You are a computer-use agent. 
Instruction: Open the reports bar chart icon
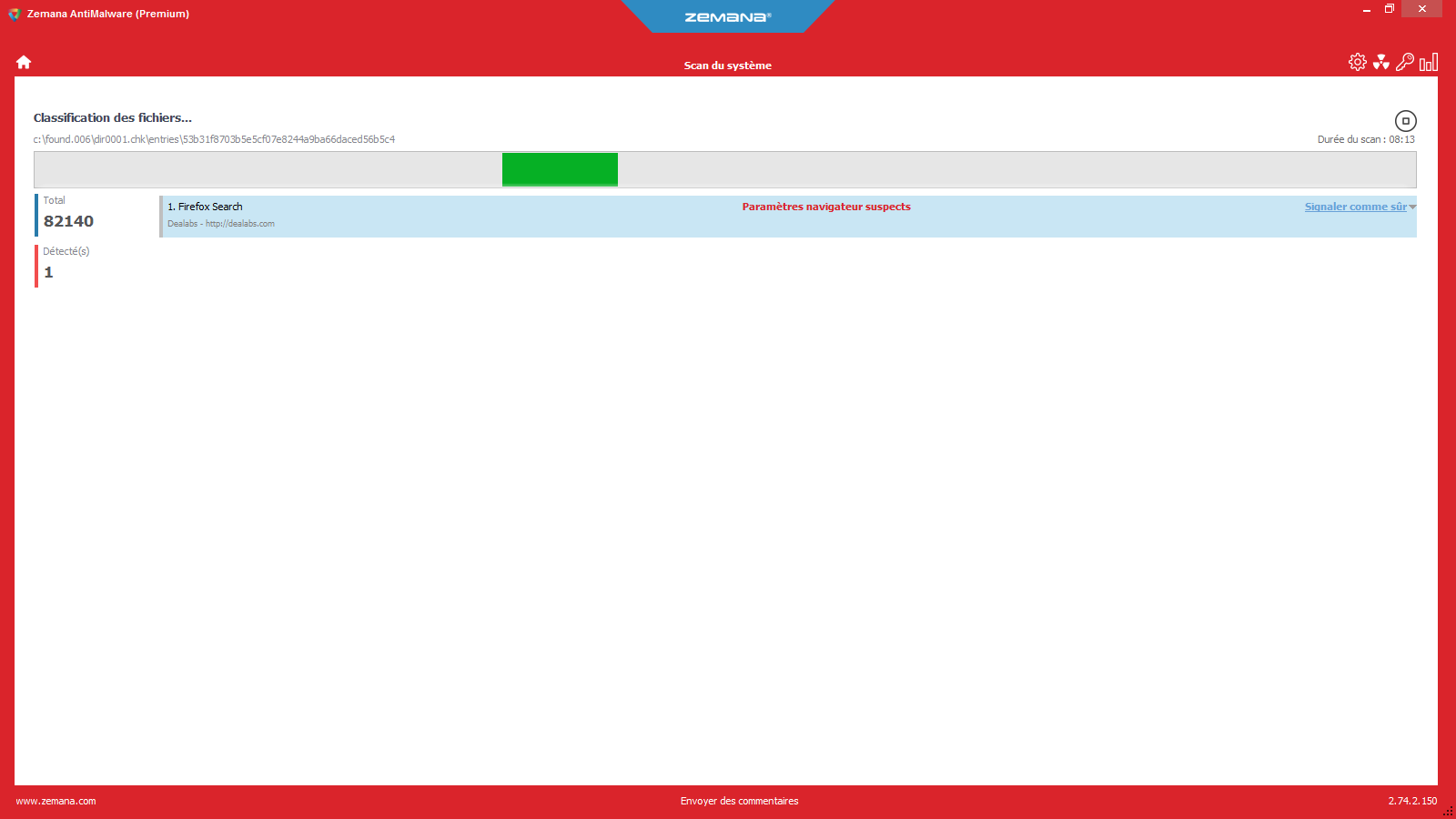click(1429, 62)
